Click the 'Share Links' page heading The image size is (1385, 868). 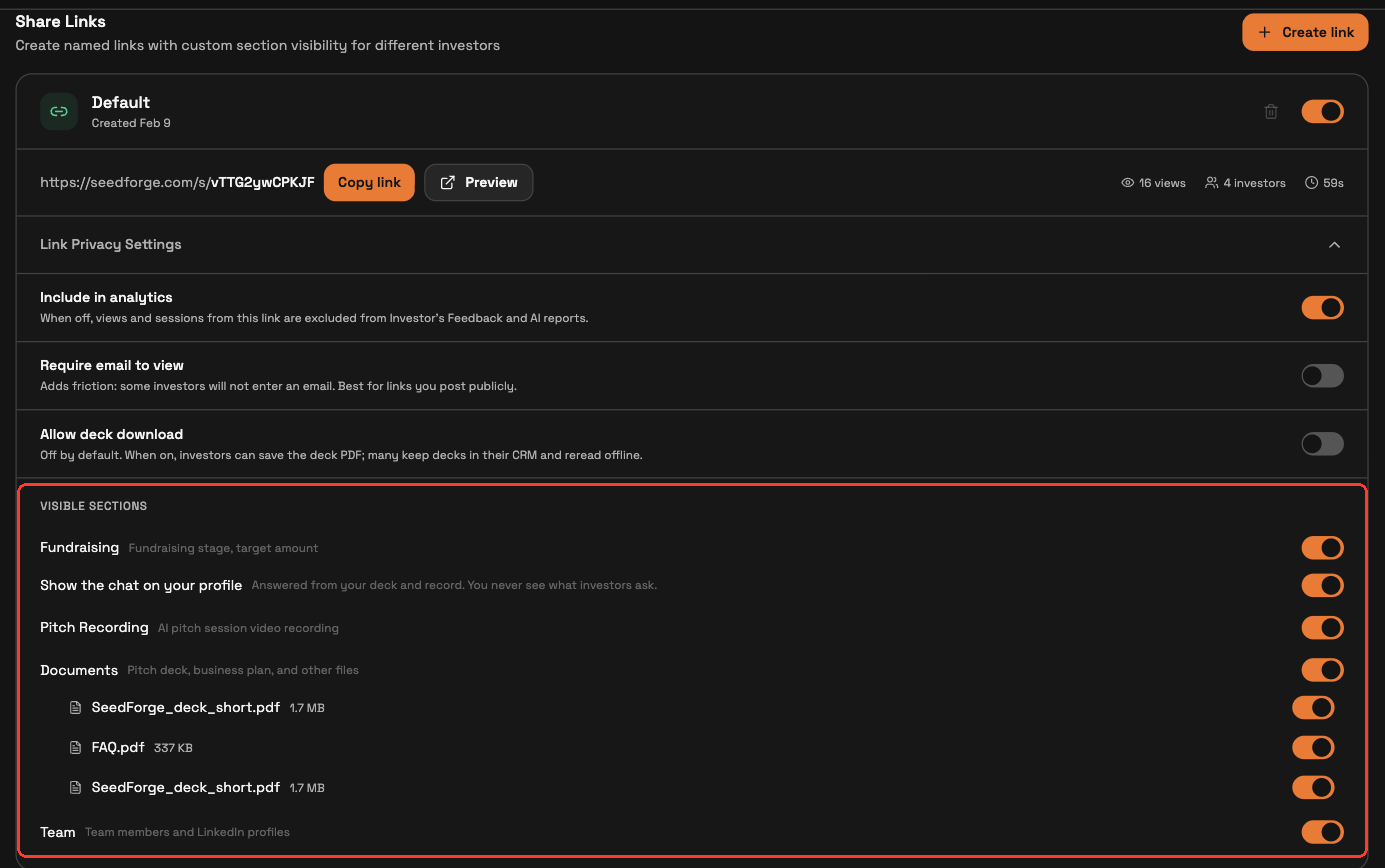point(60,21)
